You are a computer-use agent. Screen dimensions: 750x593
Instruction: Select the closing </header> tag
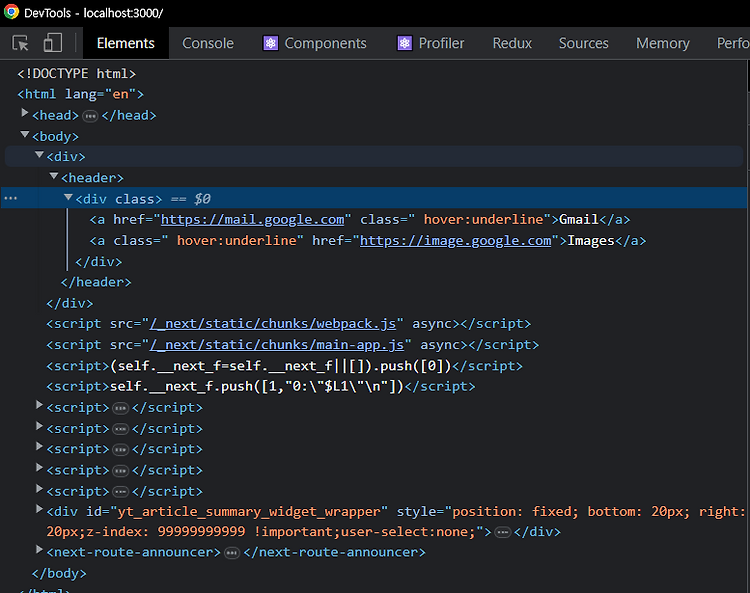pos(96,282)
